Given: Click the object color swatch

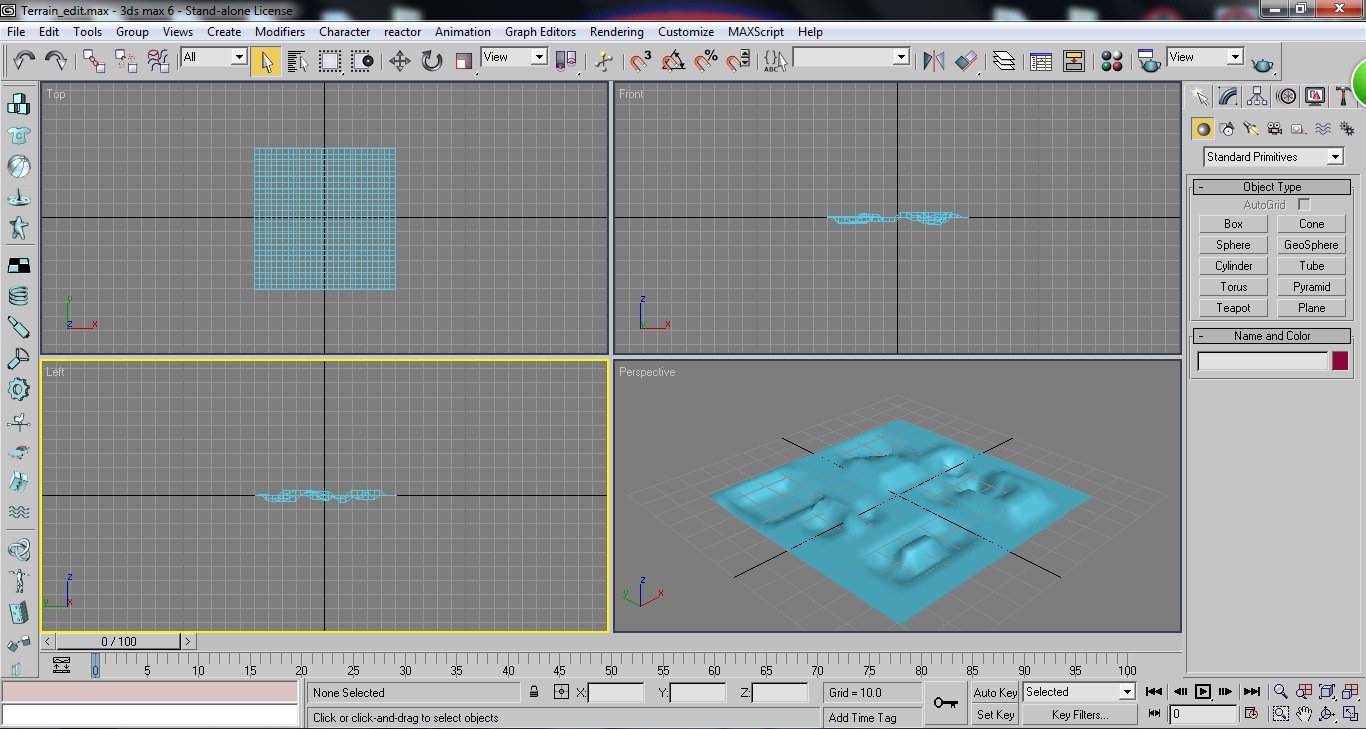Looking at the screenshot, I should point(1340,361).
